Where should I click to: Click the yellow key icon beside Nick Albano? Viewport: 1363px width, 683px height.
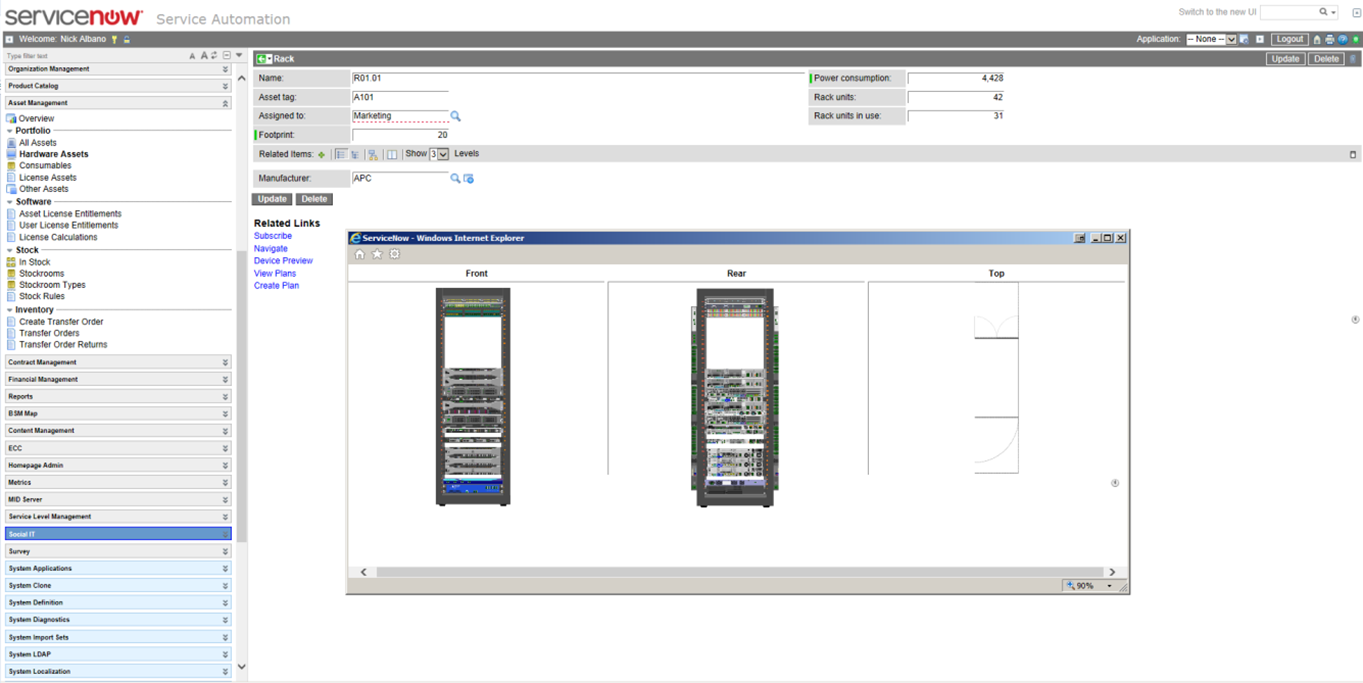click(114, 39)
